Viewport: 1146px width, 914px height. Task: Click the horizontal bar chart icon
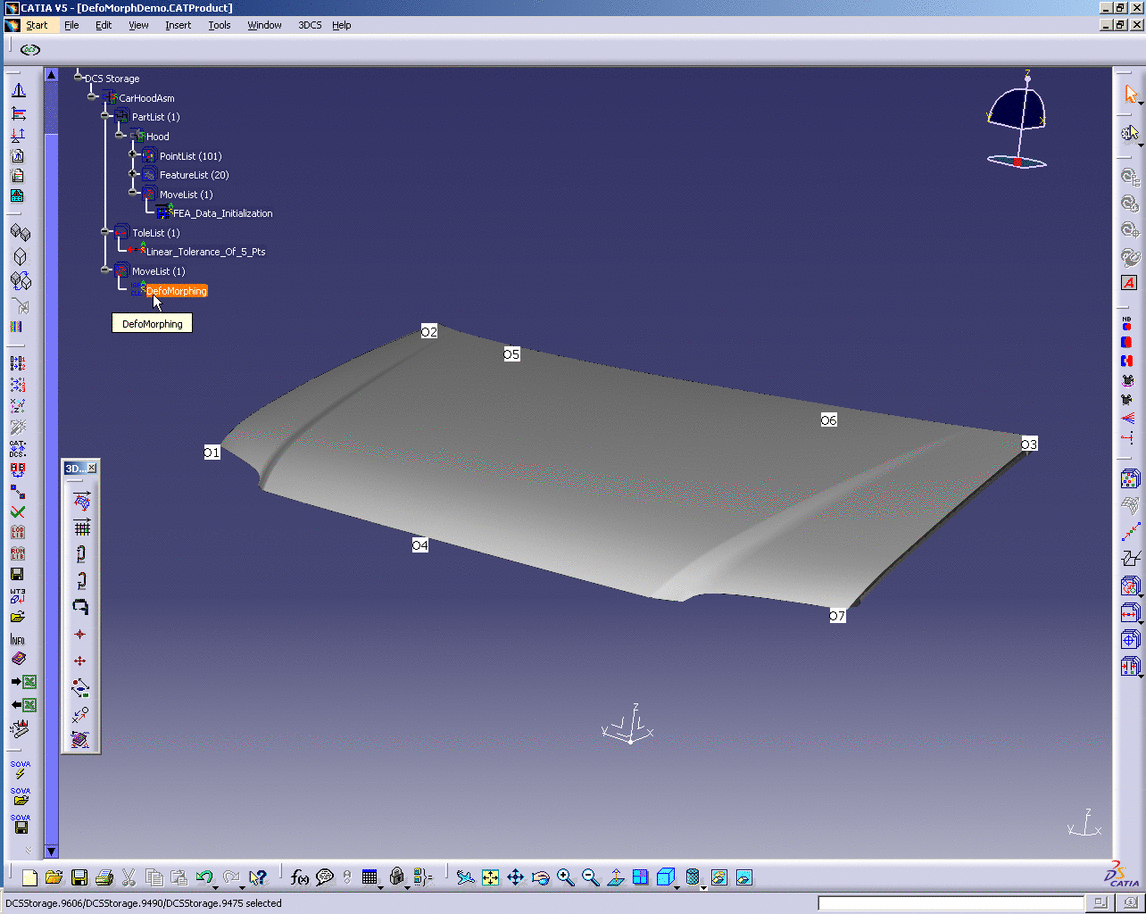point(18,114)
